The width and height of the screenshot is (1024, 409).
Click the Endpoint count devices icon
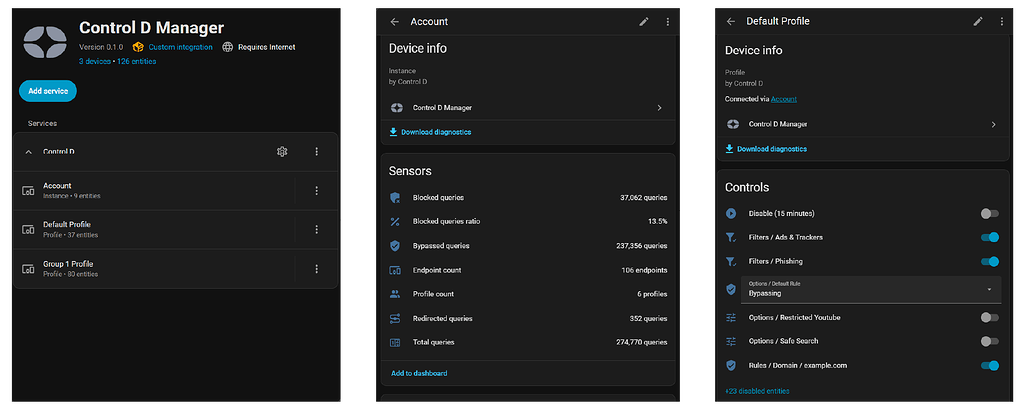pyautogui.click(x=395, y=270)
